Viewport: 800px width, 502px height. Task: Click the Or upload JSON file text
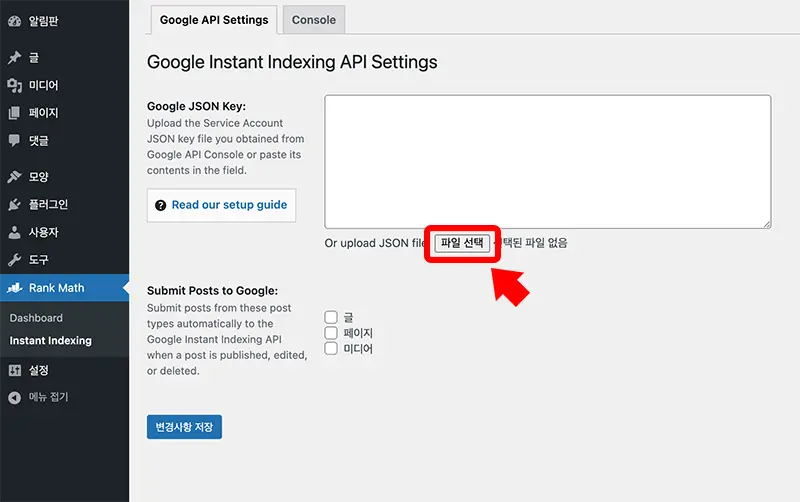[375, 243]
